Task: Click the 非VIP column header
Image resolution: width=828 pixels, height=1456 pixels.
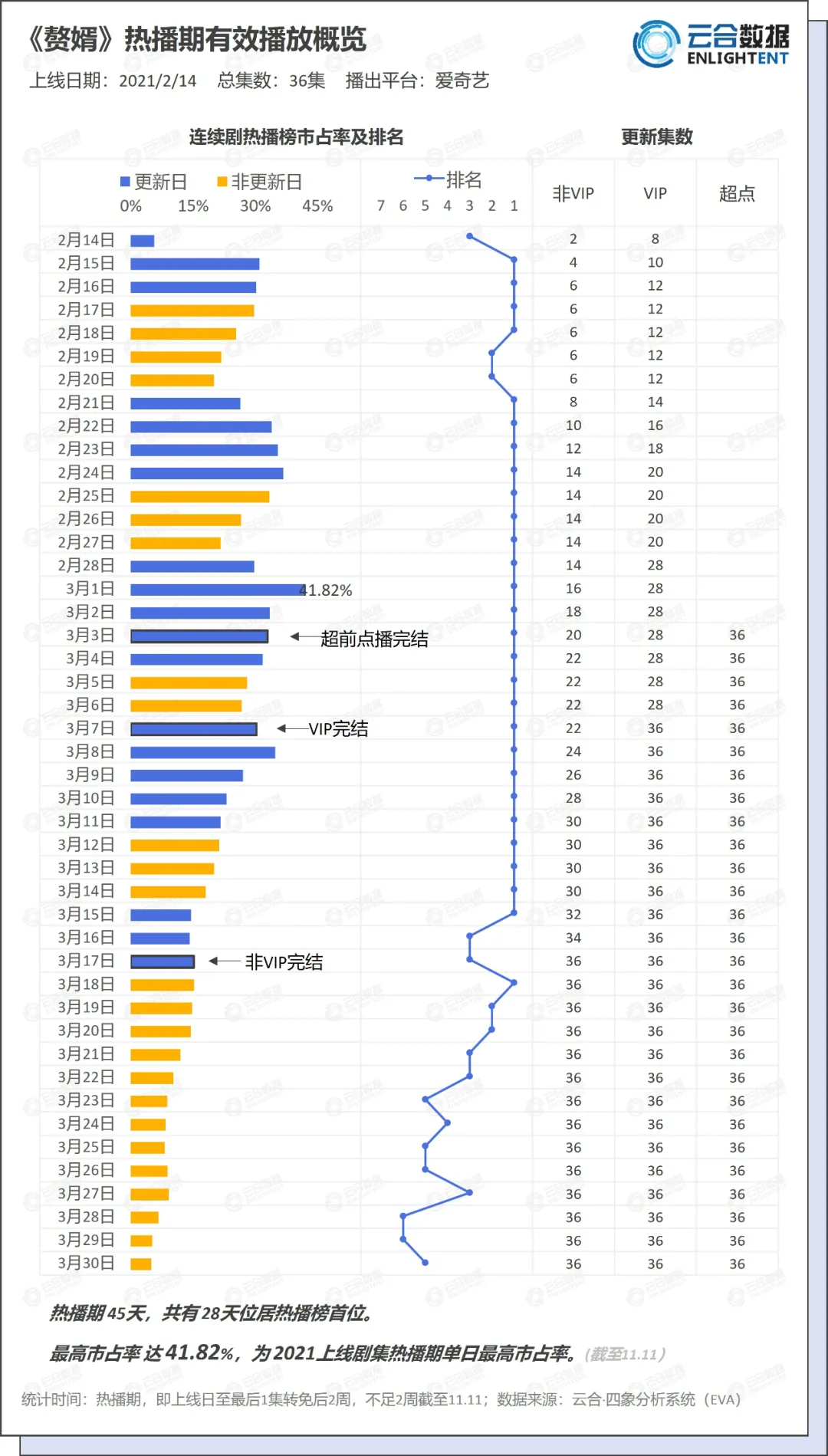Action: pyautogui.click(x=573, y=193)
